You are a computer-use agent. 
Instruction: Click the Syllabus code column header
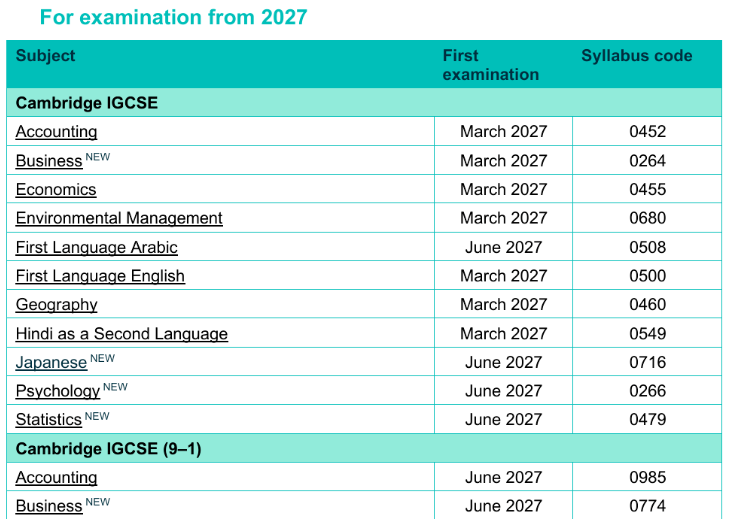(636, 56)
